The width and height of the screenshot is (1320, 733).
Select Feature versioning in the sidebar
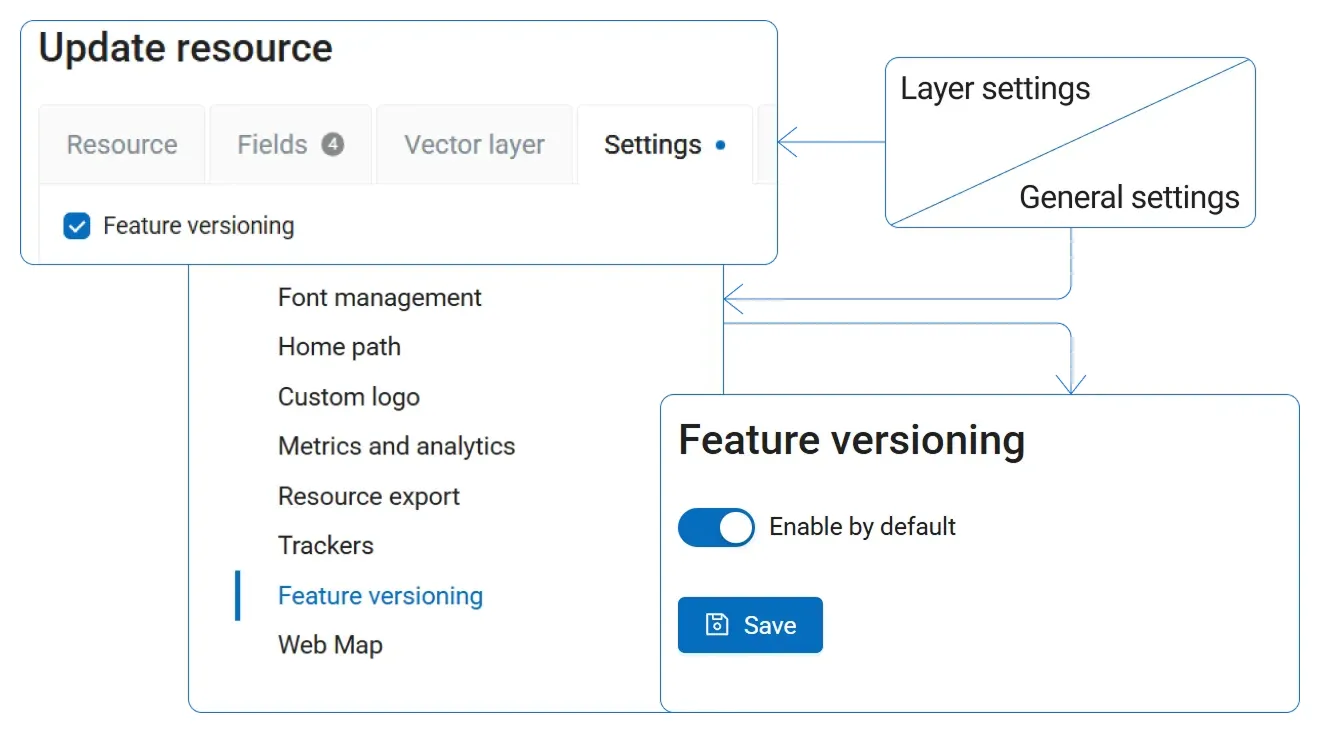click(x=380, y=596)
